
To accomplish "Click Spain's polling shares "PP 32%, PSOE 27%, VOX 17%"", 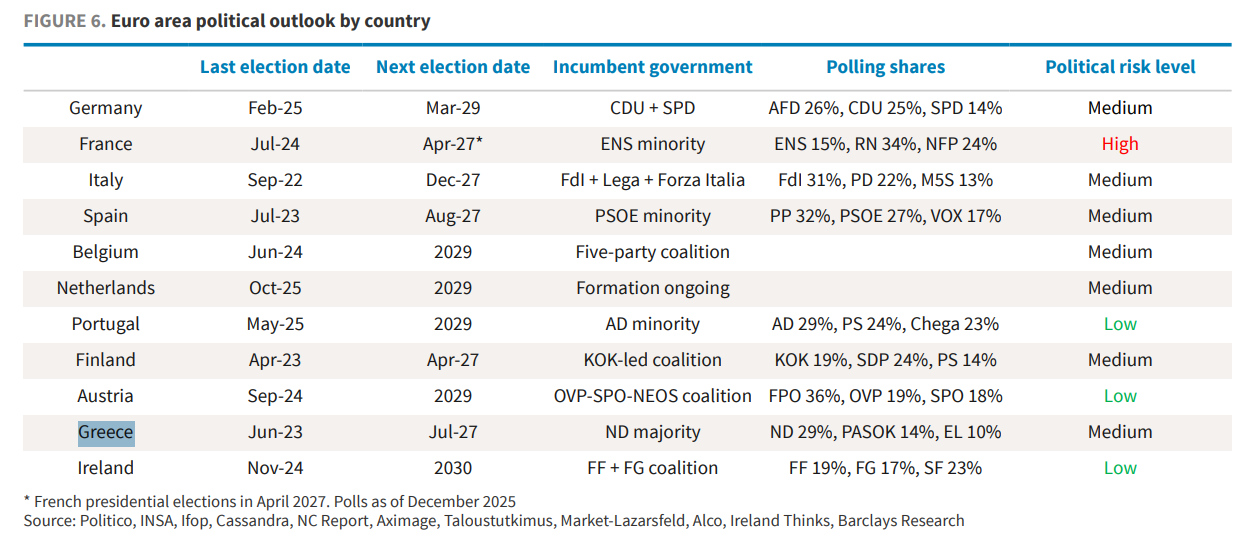I will click(x=885, y=216).
